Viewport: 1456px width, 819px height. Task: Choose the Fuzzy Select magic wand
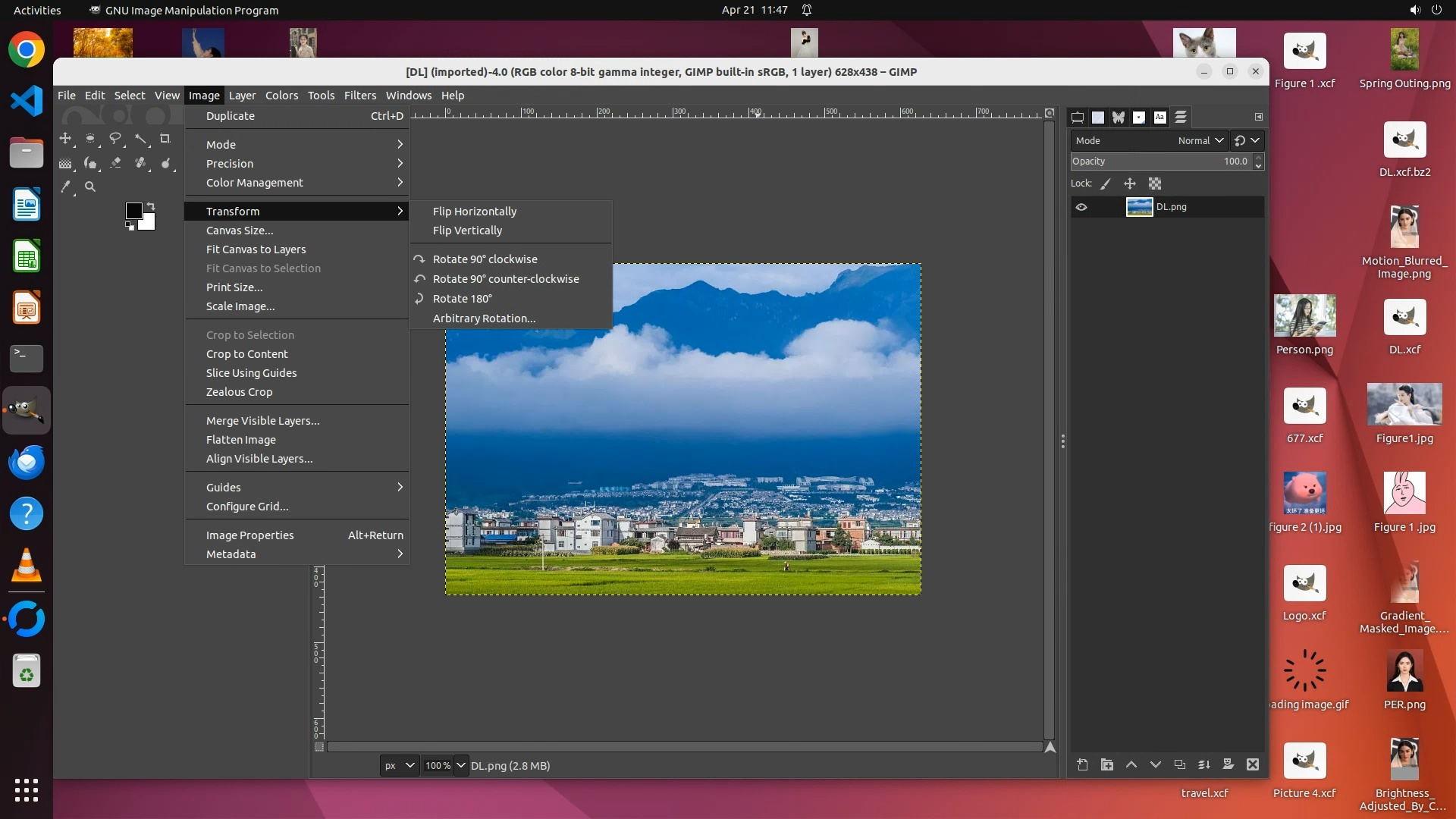(x=141, y=139)
